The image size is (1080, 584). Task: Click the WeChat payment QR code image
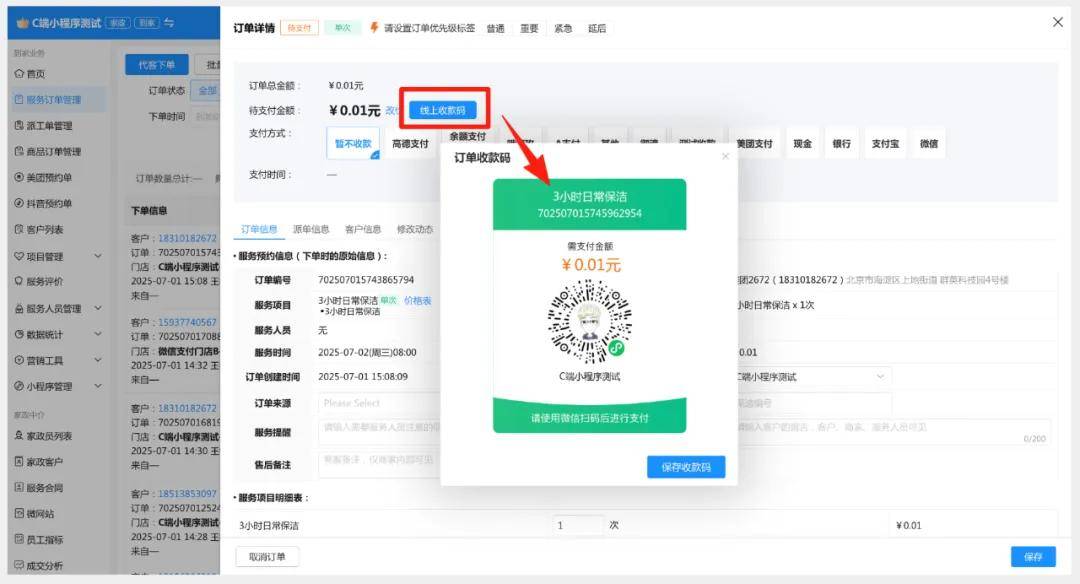(x=589, y=321)
